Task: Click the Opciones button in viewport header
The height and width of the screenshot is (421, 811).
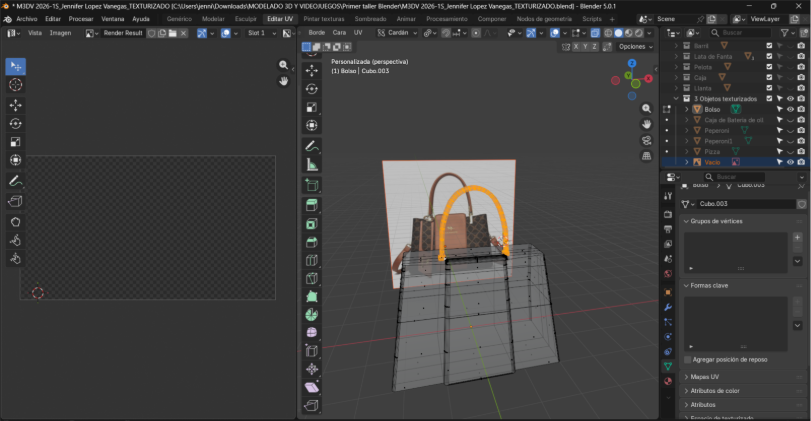Action: point(634,47)
